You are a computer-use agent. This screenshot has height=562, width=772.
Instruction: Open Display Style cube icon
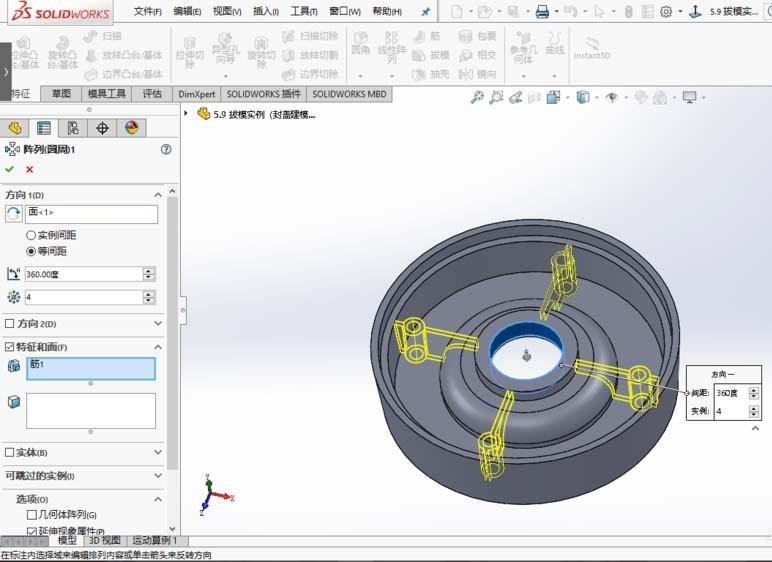[583, 97]
